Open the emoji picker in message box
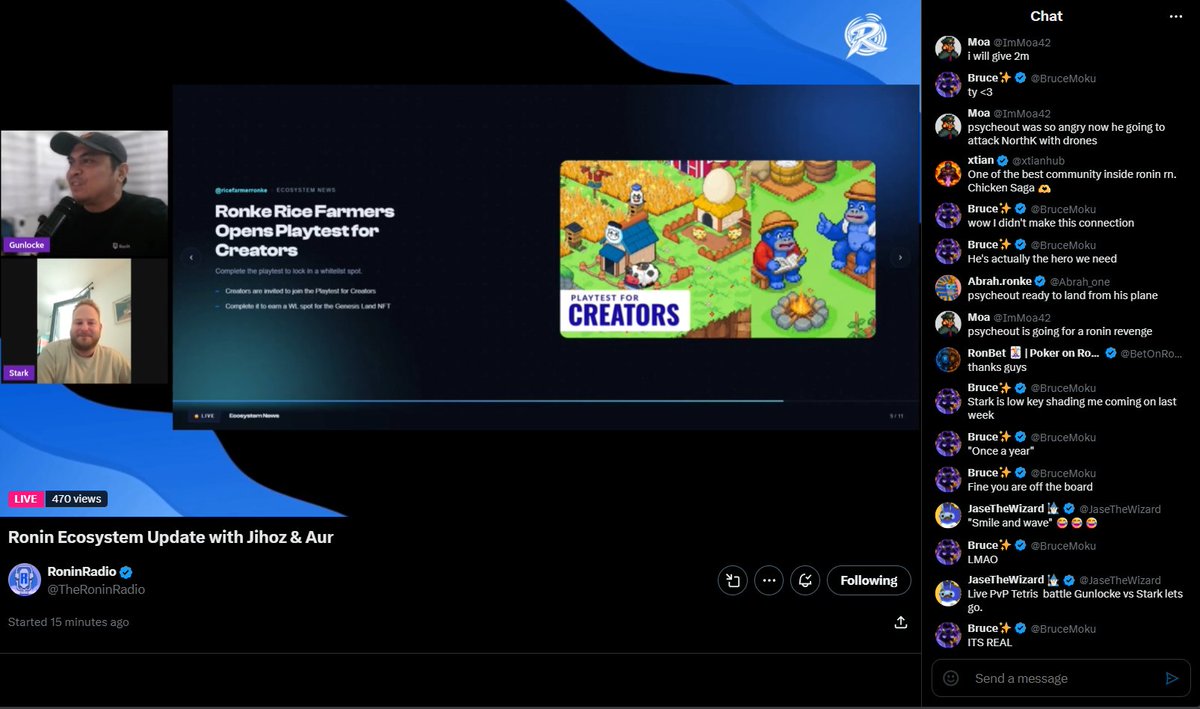Screen dimensions: 1200x709 click(x=951, y=678)
